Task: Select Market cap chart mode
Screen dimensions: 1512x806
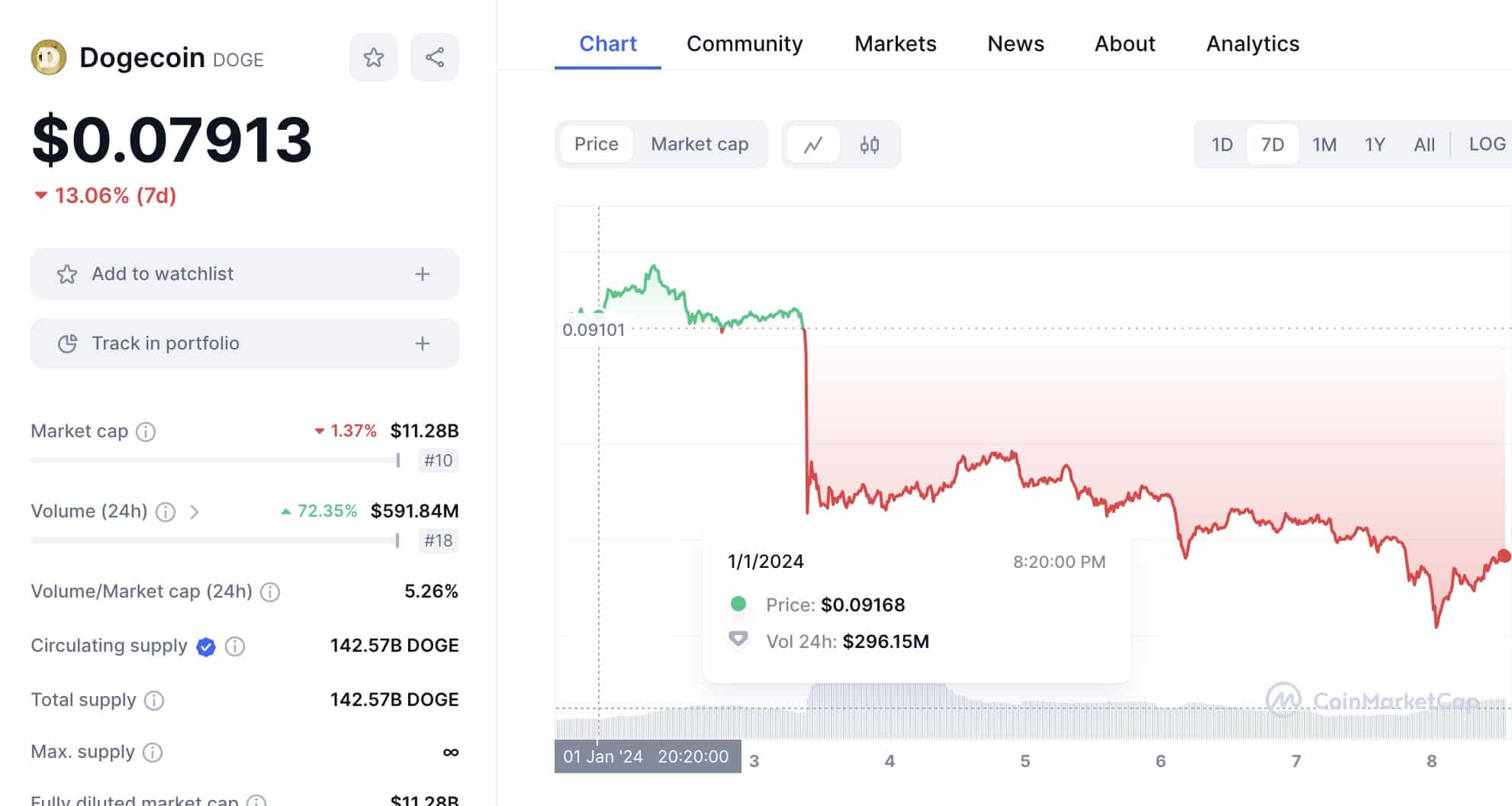Action: click(700, 144)
